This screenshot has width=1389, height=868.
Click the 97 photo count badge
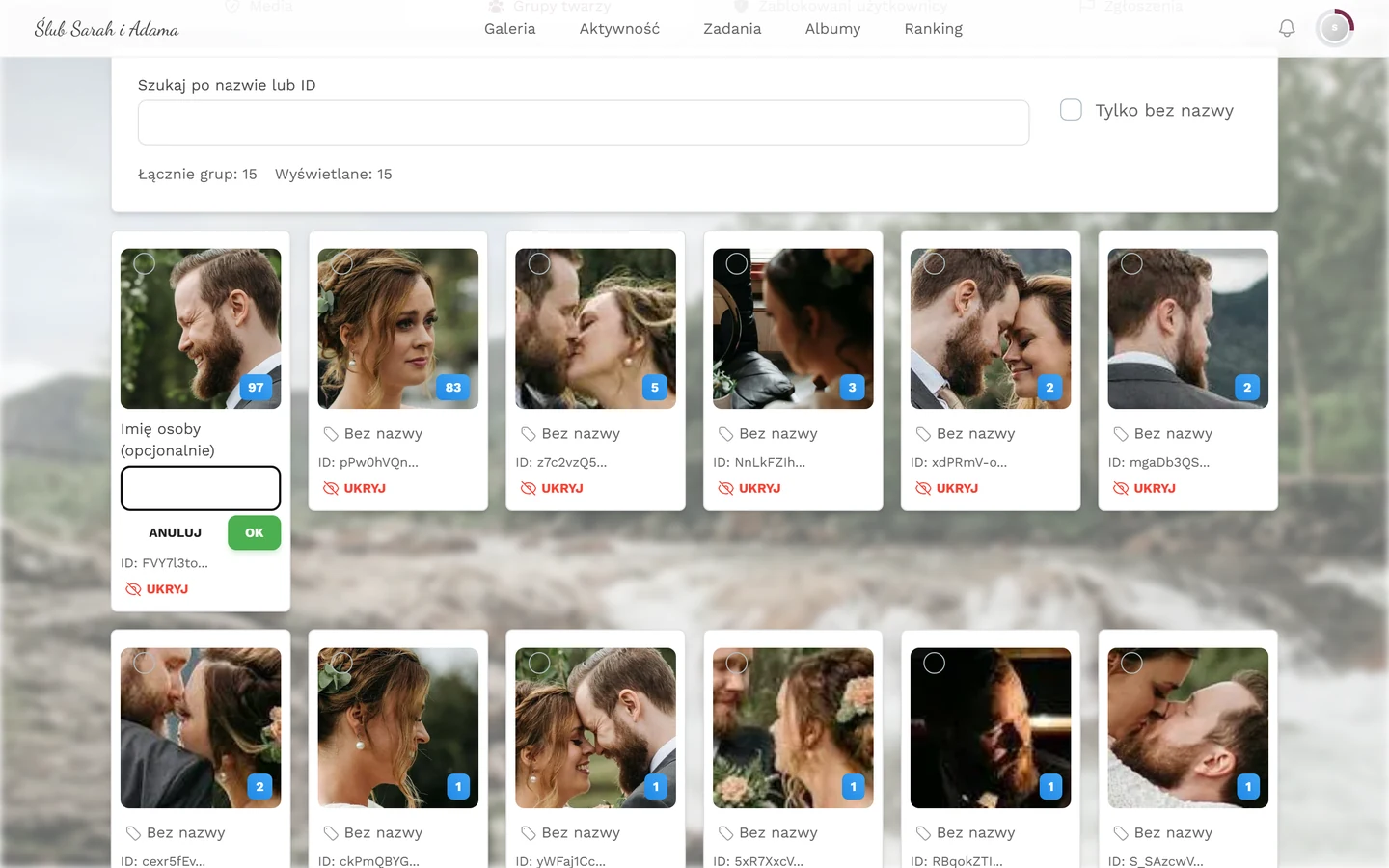point(256,388)
